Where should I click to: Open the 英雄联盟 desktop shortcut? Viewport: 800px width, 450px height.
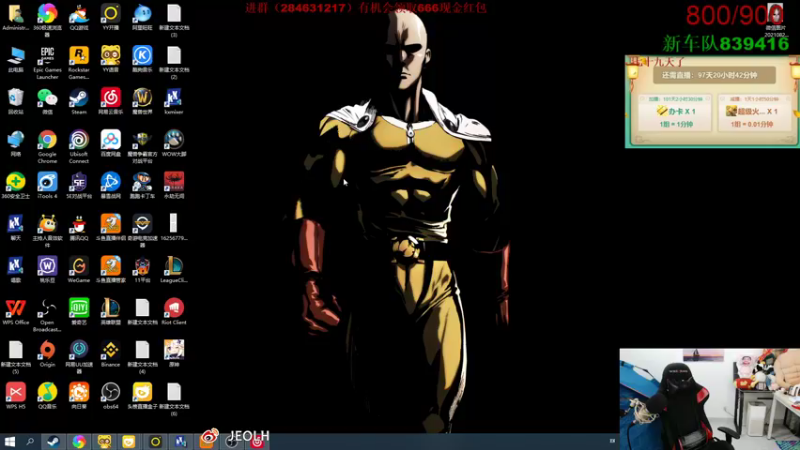[111, 312]
